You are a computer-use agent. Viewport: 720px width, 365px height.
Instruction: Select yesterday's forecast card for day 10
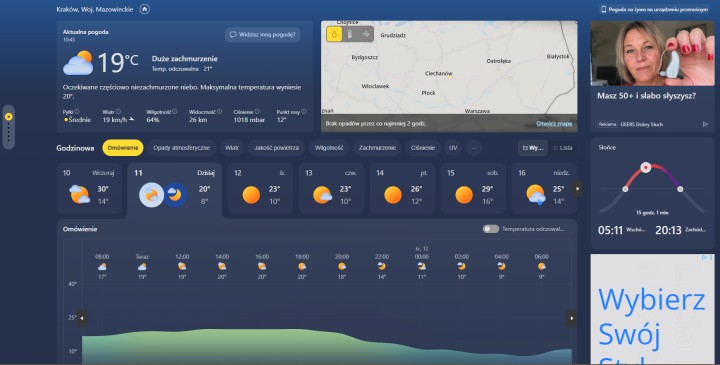pyautogui.click(x=90, y=188)
